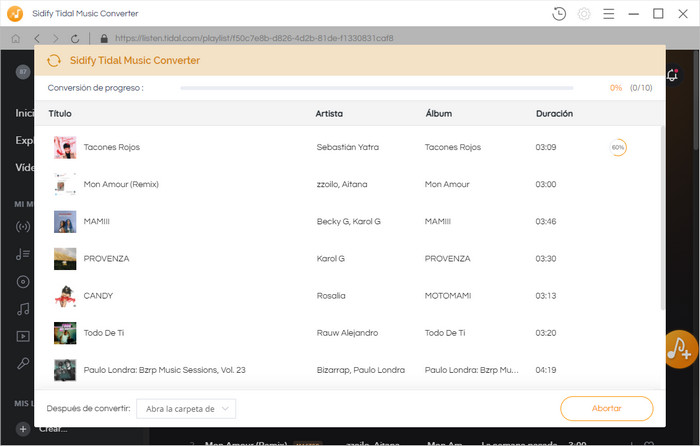Click artist 'Rosalía'
Screen dimensions: 700x446
click(331, 296)
